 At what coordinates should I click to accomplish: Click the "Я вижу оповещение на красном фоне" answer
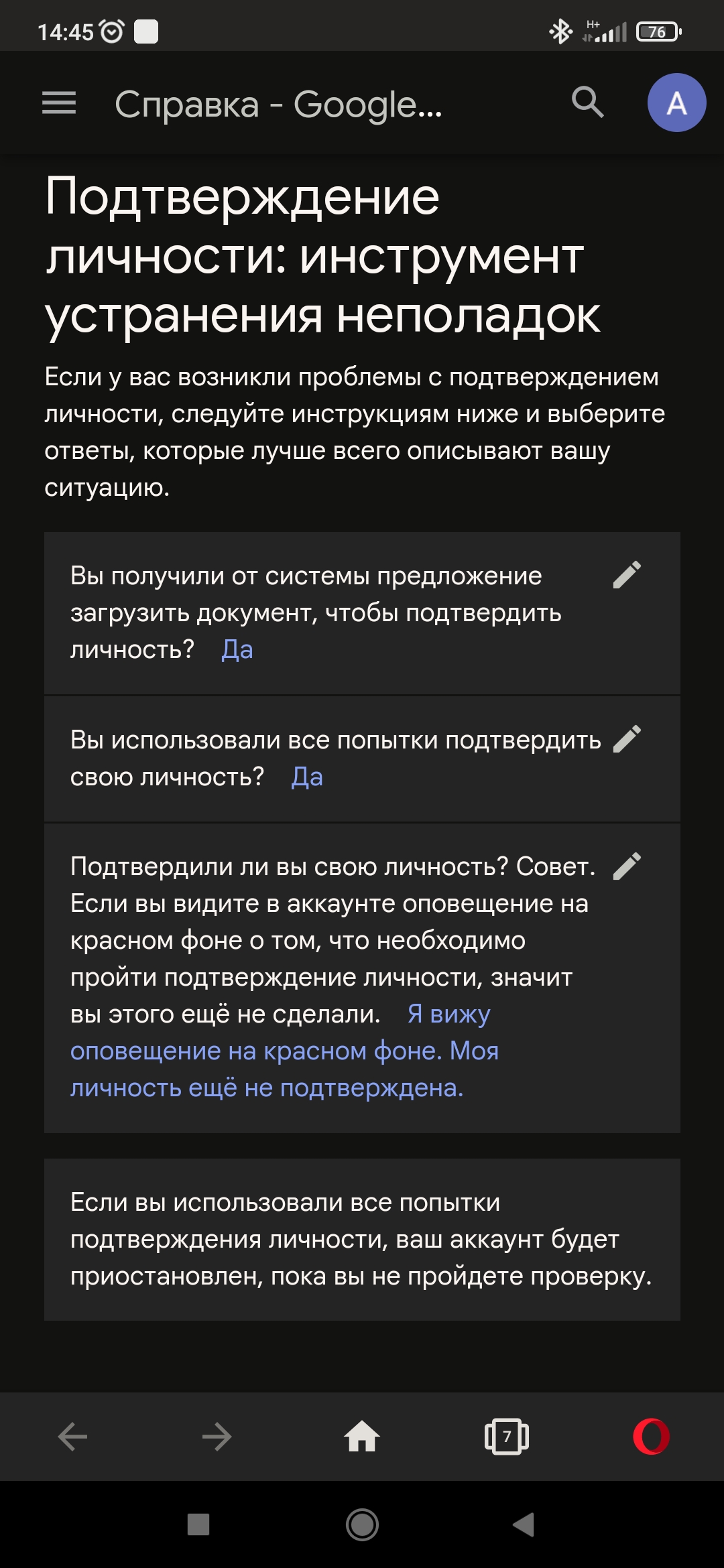[284, 1051]
